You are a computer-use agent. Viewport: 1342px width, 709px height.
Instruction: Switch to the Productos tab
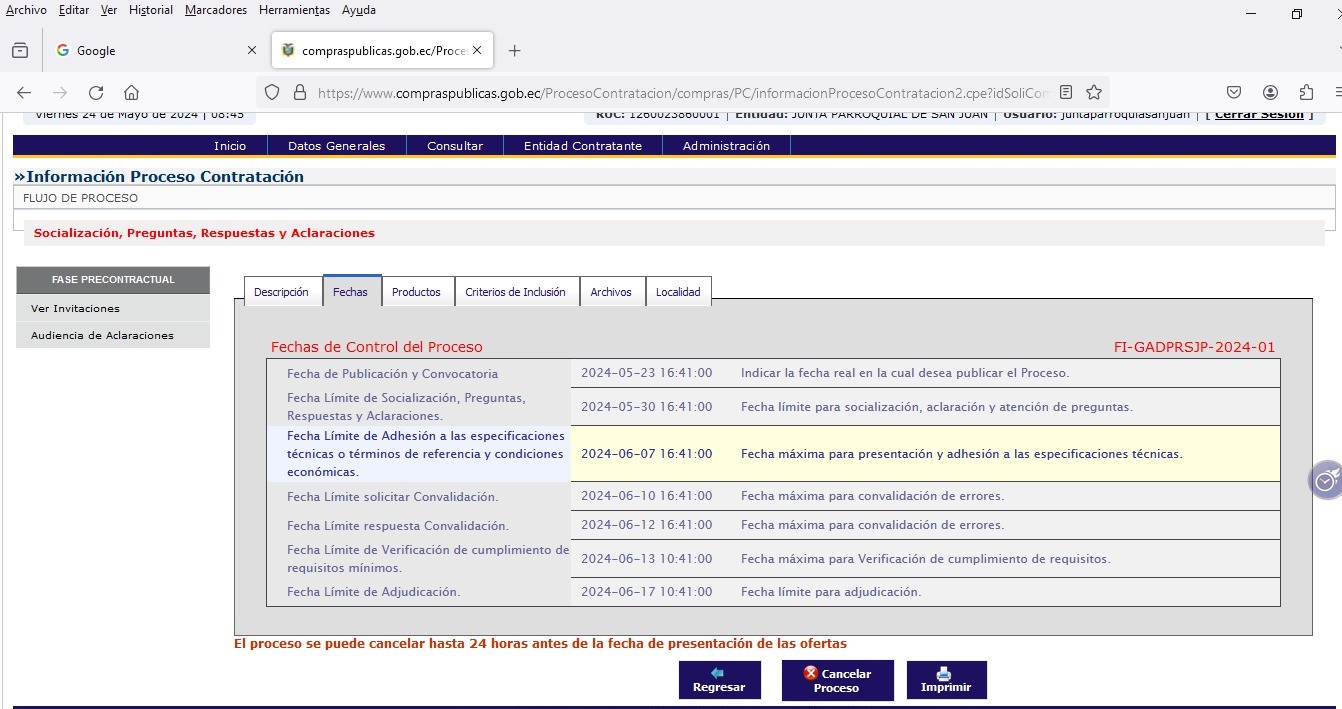pyautogui.click(x=416, y=292)
